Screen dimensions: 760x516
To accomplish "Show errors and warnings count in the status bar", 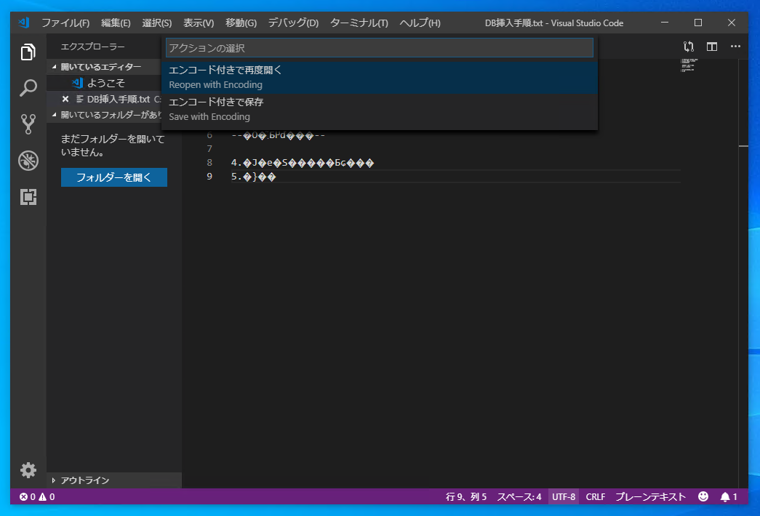I will click(x=37, y=497).
